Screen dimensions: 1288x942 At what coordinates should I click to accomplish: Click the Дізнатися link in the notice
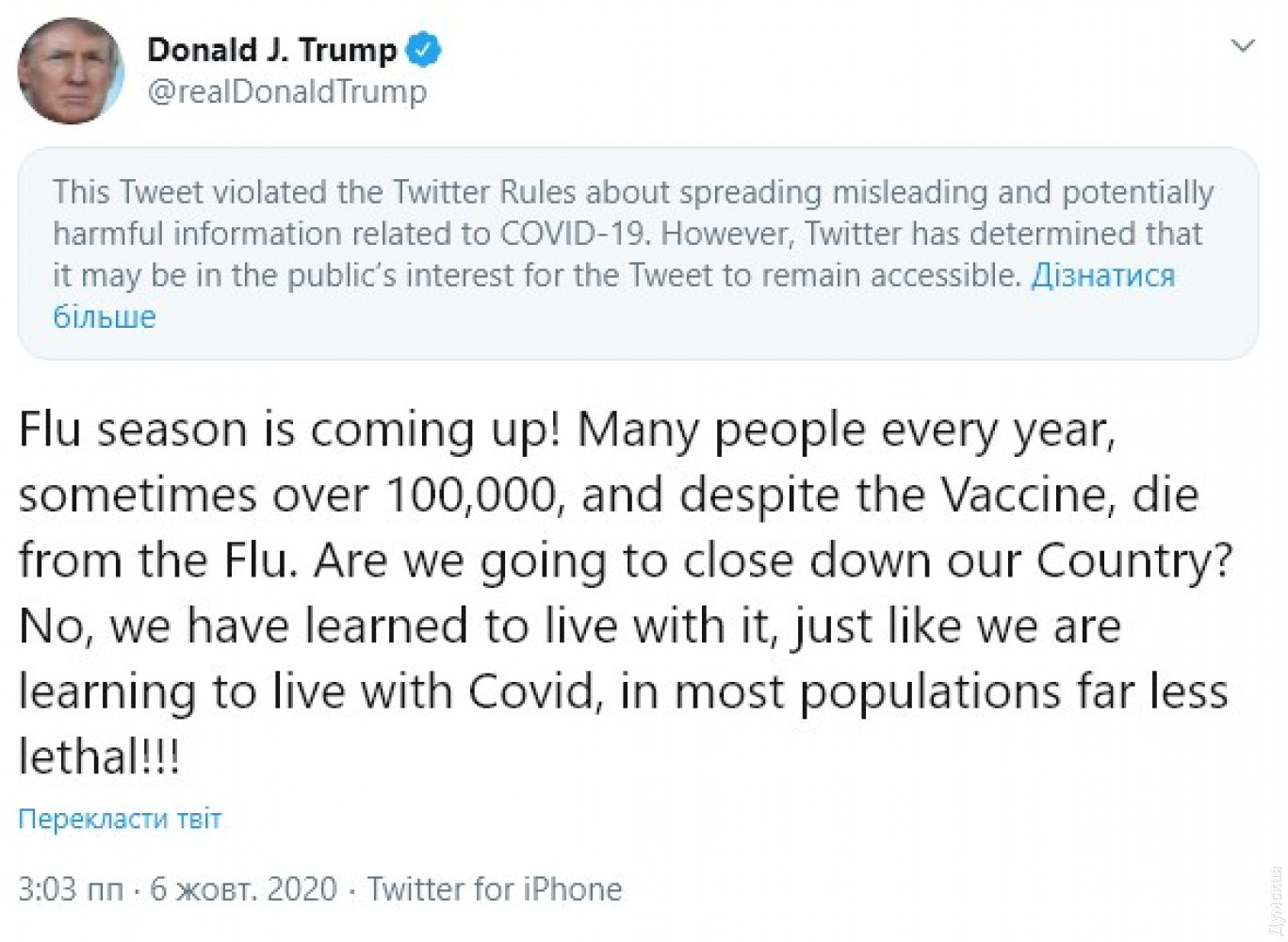pos(1102,275)
